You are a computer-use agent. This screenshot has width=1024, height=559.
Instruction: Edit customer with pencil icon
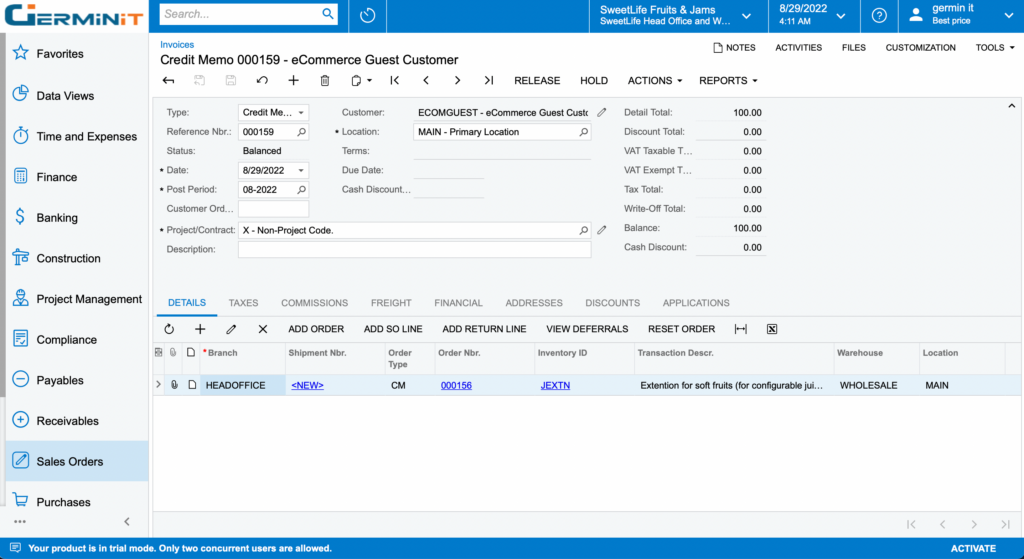pyautogui.click(x=601, y=112)
